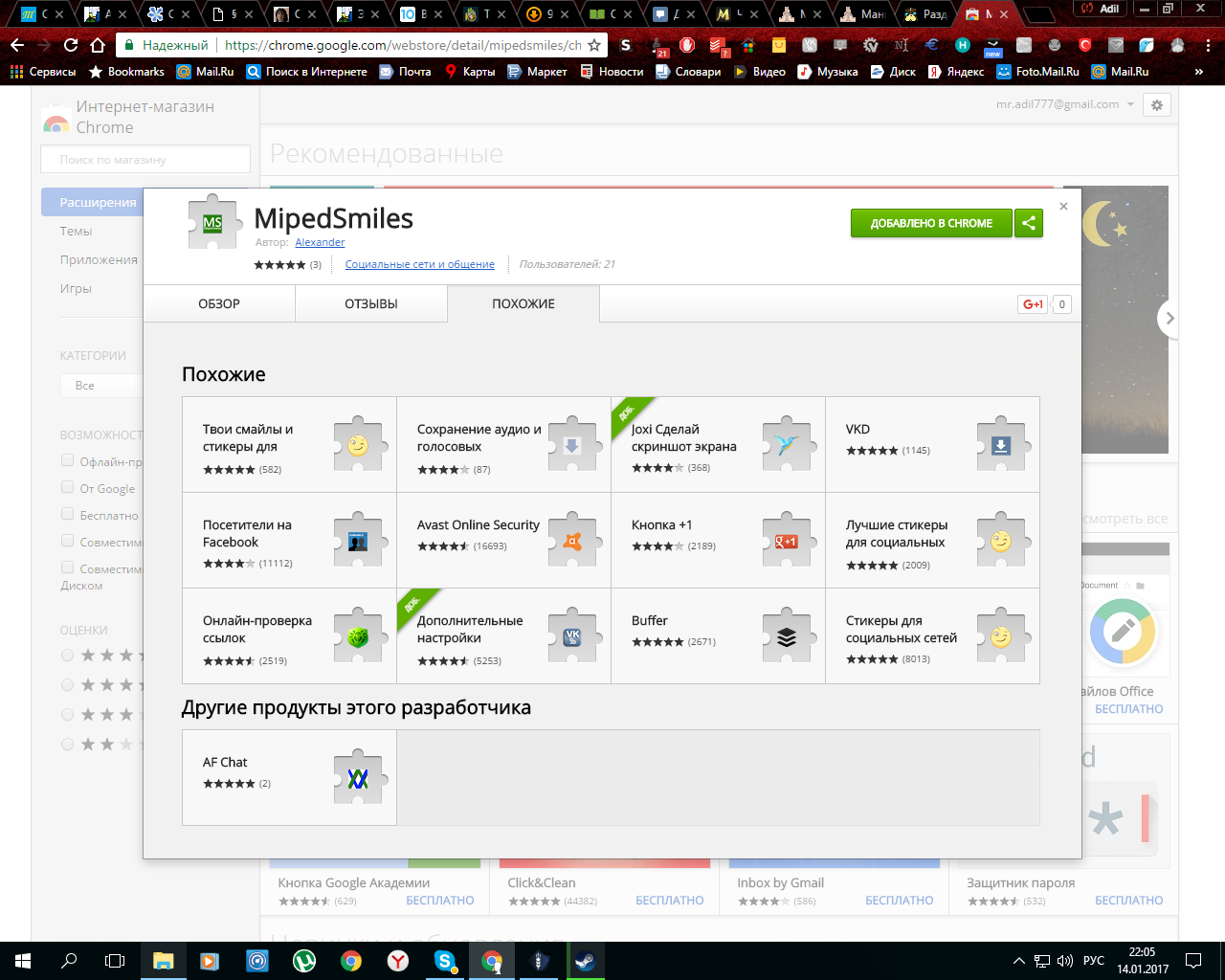Screen dimensions: 1225x980
Task: Open the Карты bookmark
Action: (x=470, y=72)
